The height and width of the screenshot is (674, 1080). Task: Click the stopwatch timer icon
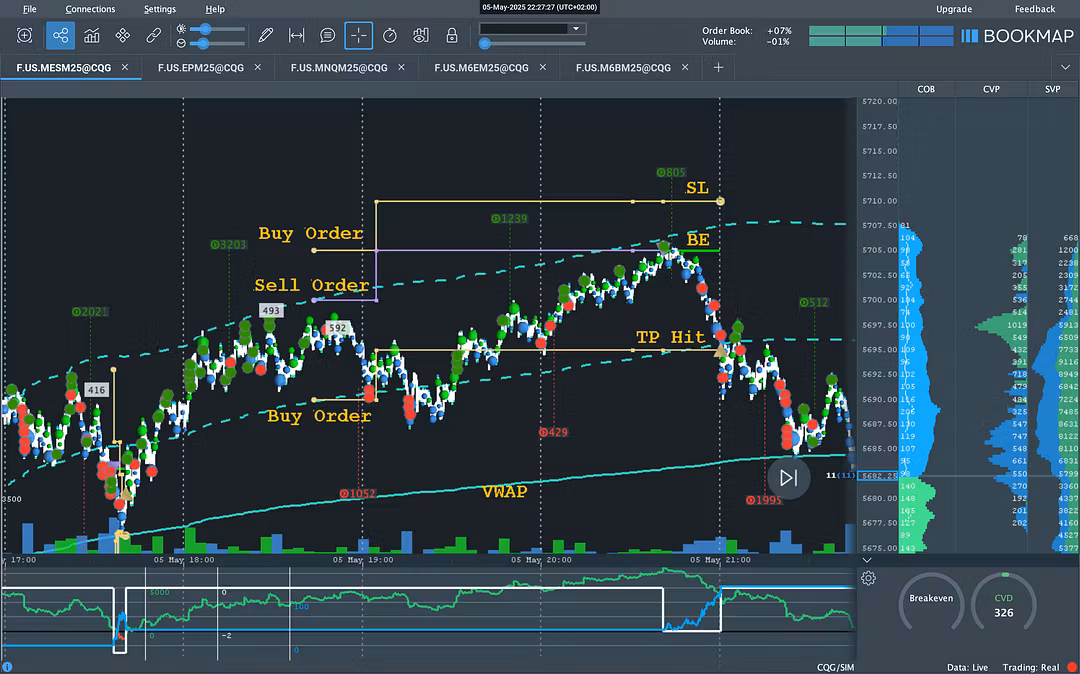tap(390, 36)
